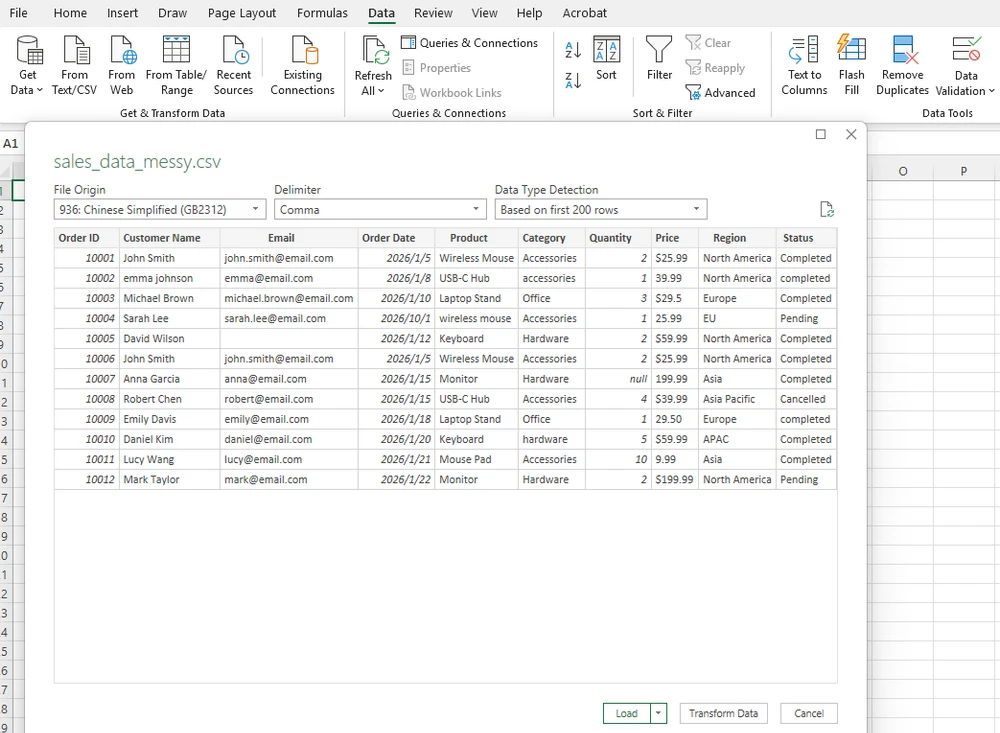Click Remove Duplicates

click(902, 65)
